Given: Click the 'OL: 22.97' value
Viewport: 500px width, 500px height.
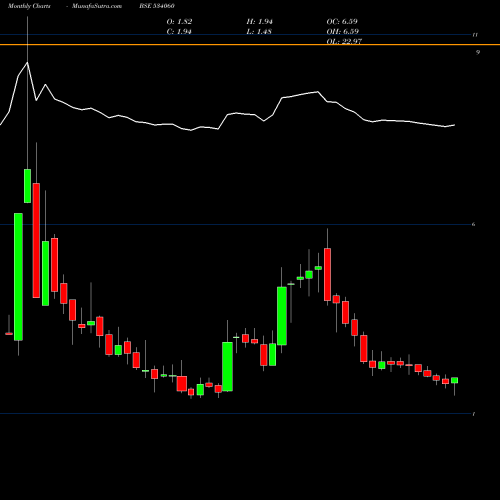Looking at the screenshot, I should 344,41.
